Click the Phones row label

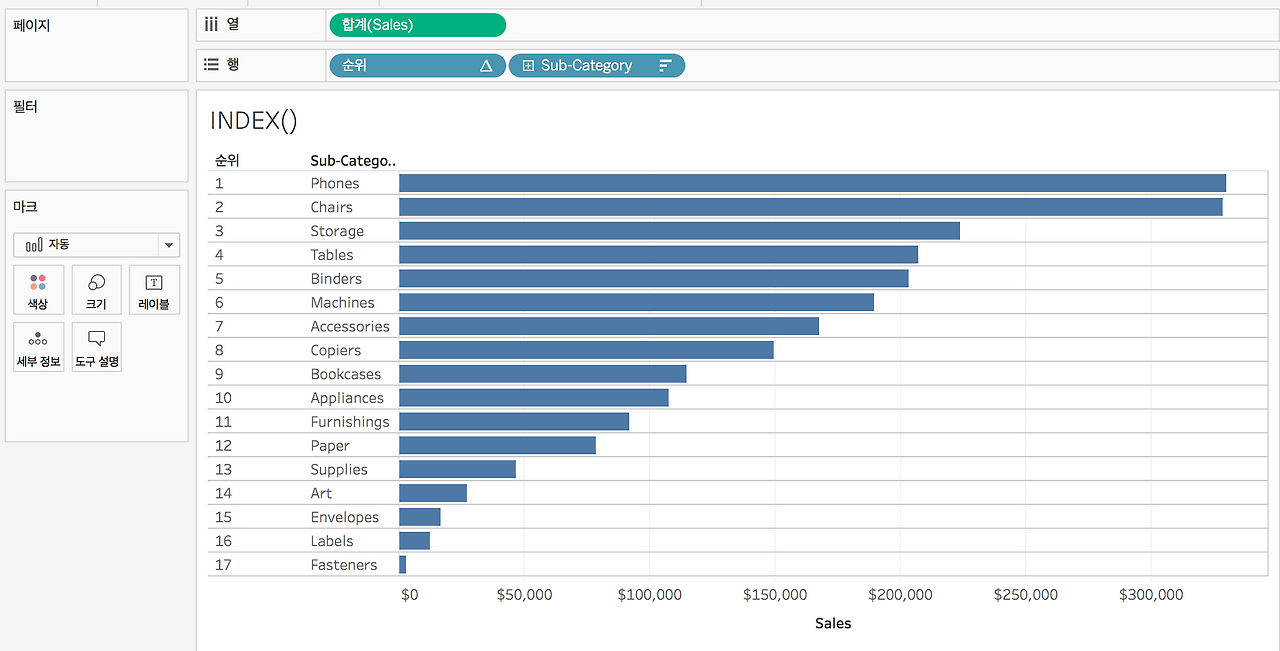(335, 183)
